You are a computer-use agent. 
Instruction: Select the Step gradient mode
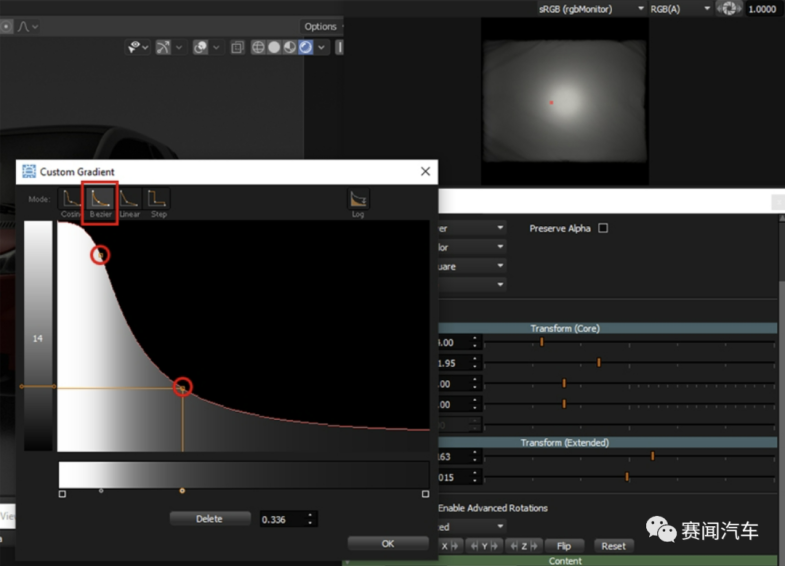(x=158, y=198)
